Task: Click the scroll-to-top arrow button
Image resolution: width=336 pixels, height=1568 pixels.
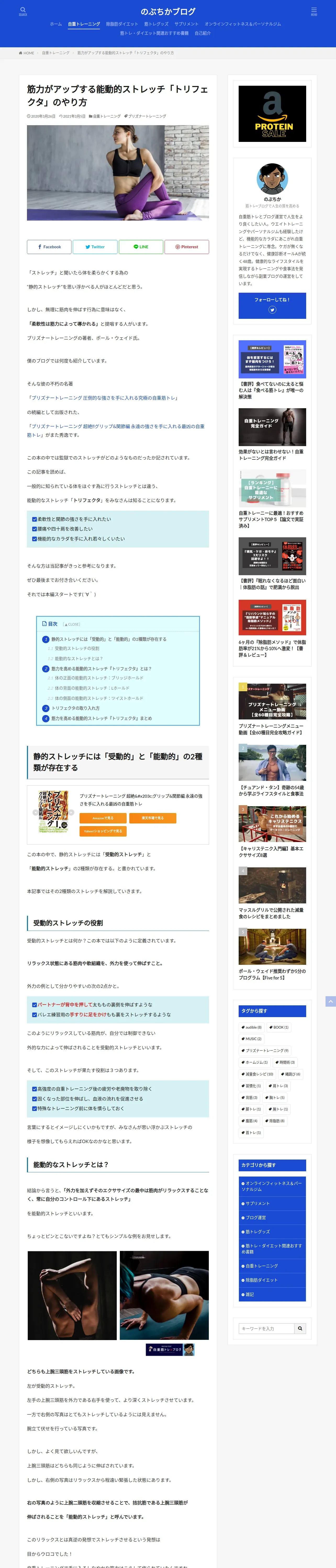Action: [331, 1001]
